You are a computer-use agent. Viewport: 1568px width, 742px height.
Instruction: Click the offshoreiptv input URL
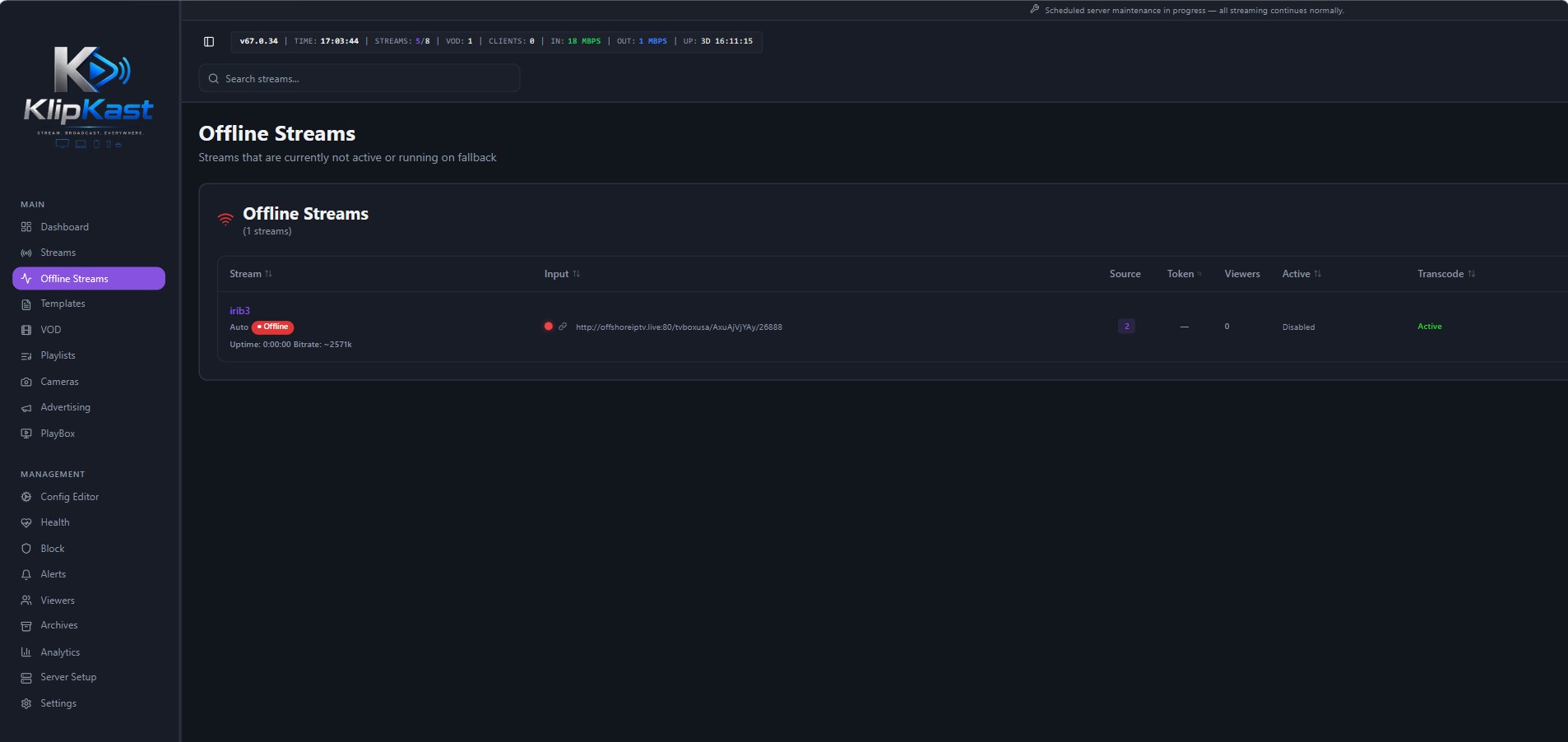click(679, 327)
